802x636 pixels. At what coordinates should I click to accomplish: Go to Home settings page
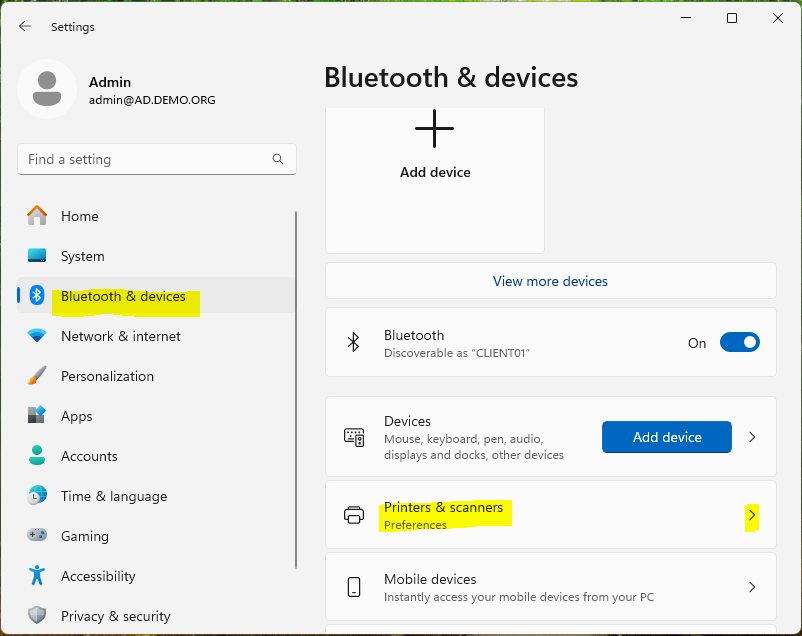click(156, 216)
